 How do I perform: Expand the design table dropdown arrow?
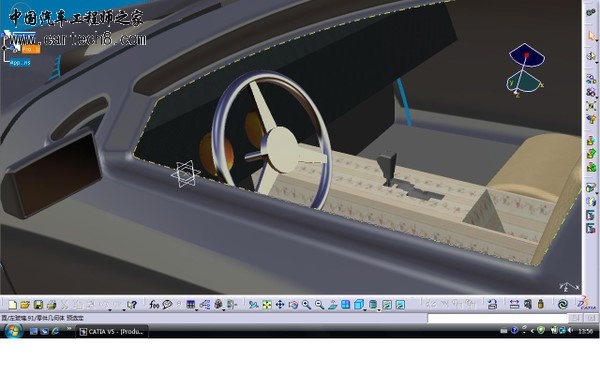(196, 309)
